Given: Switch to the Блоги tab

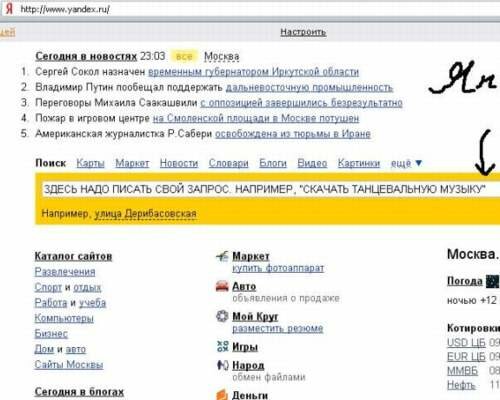Looking at the screenshot, I should coord(273,163).
